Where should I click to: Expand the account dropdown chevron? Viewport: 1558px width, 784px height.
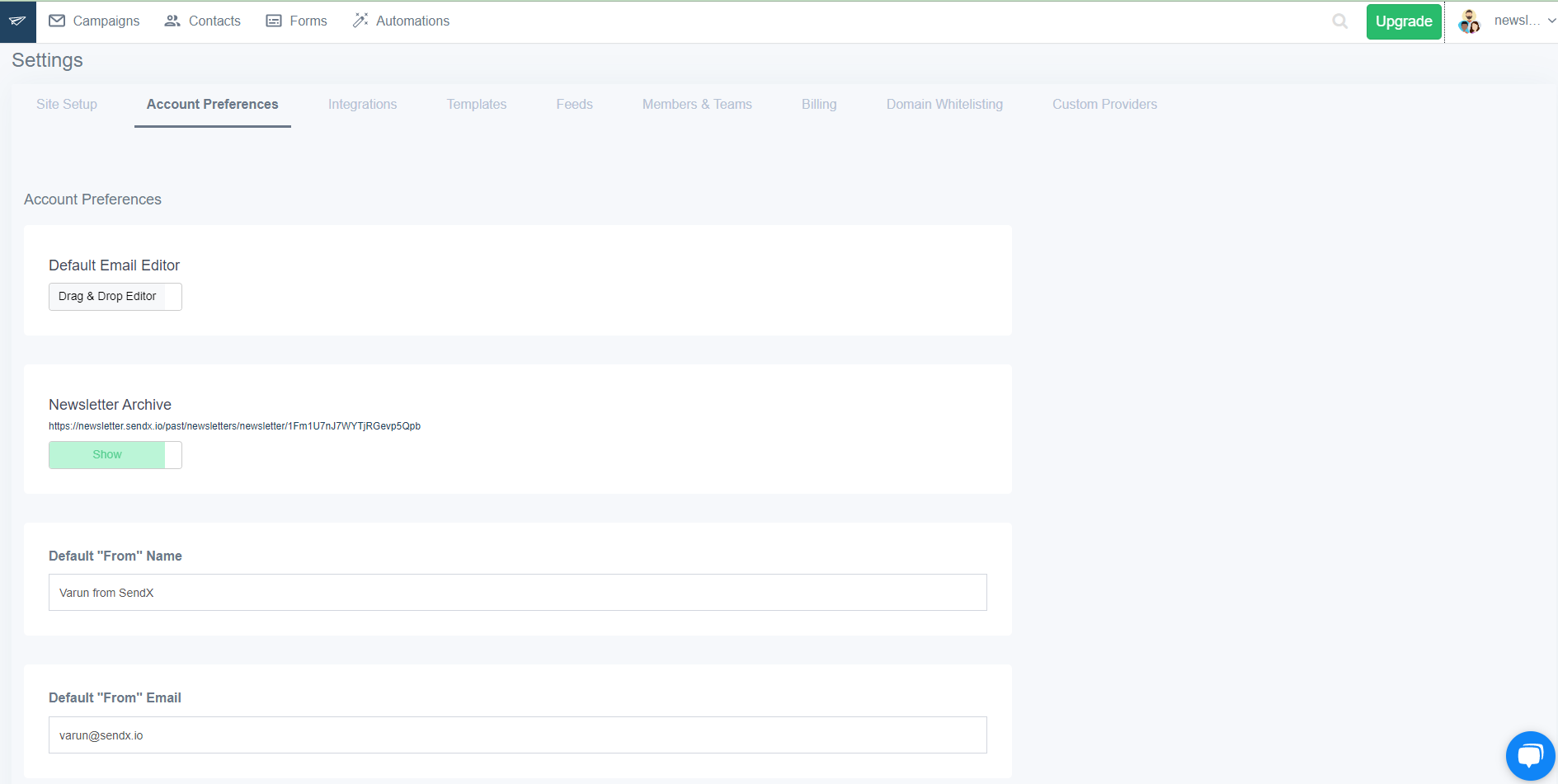[1551, 21]
